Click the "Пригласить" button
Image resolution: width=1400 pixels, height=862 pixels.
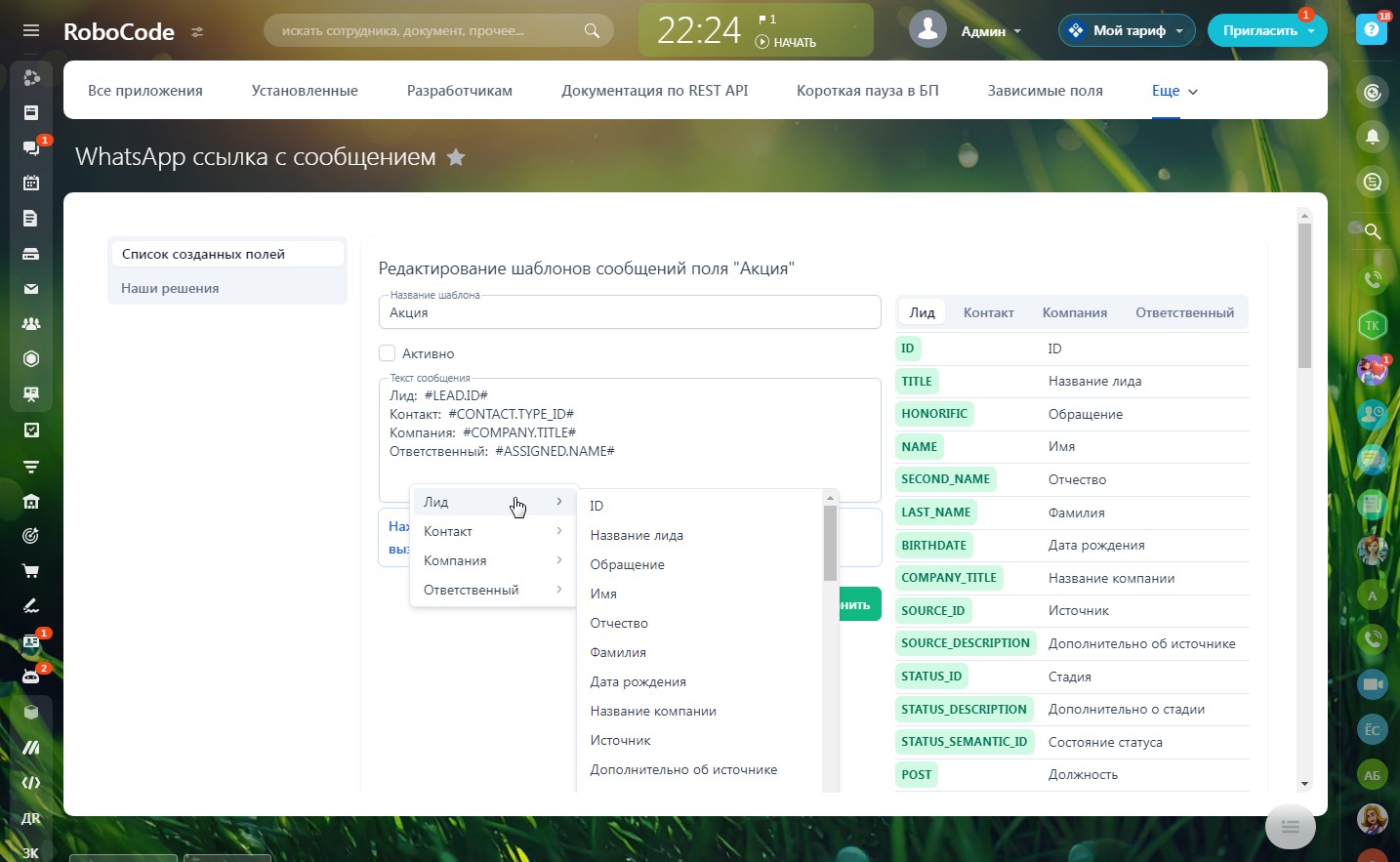pos(1259,31)
